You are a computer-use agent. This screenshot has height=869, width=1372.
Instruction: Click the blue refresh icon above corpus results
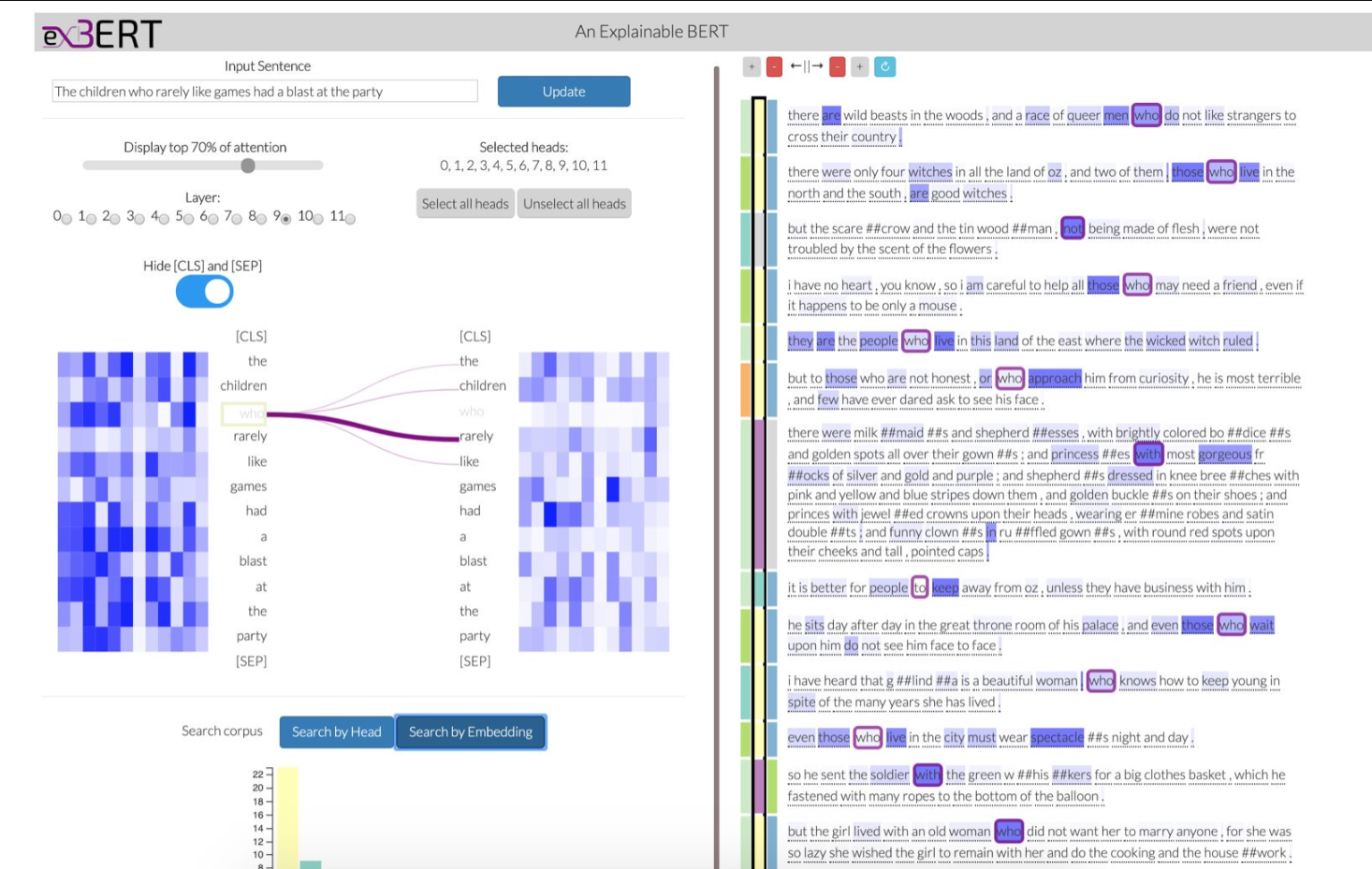tap(884, 66)
